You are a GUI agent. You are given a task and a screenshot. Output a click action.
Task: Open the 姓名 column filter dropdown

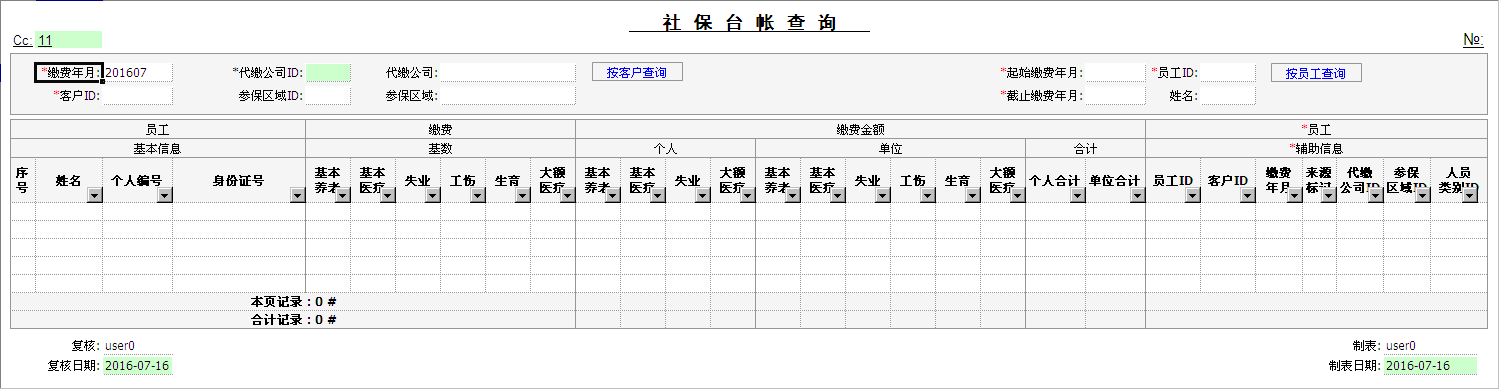pos(94,196)
